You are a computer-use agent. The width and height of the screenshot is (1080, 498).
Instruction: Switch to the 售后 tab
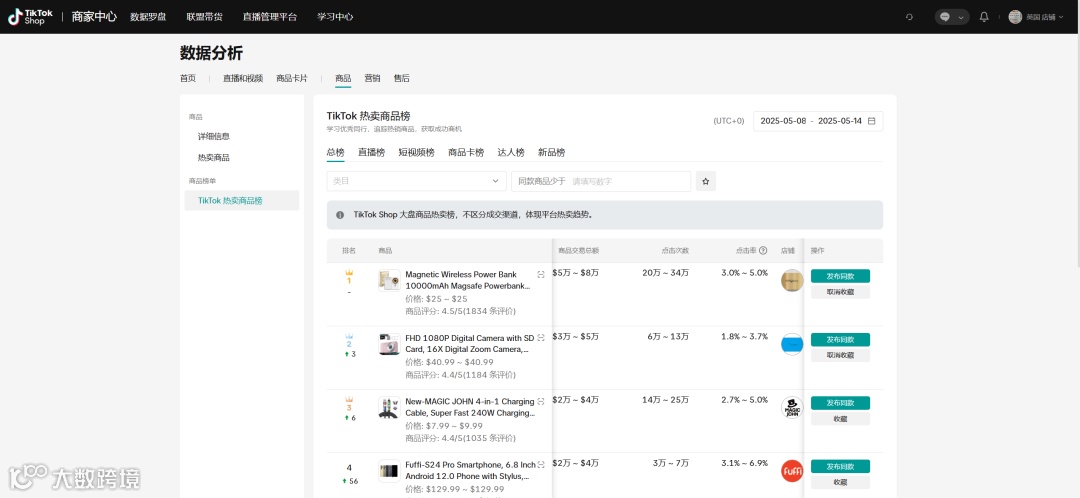[402, 79]
